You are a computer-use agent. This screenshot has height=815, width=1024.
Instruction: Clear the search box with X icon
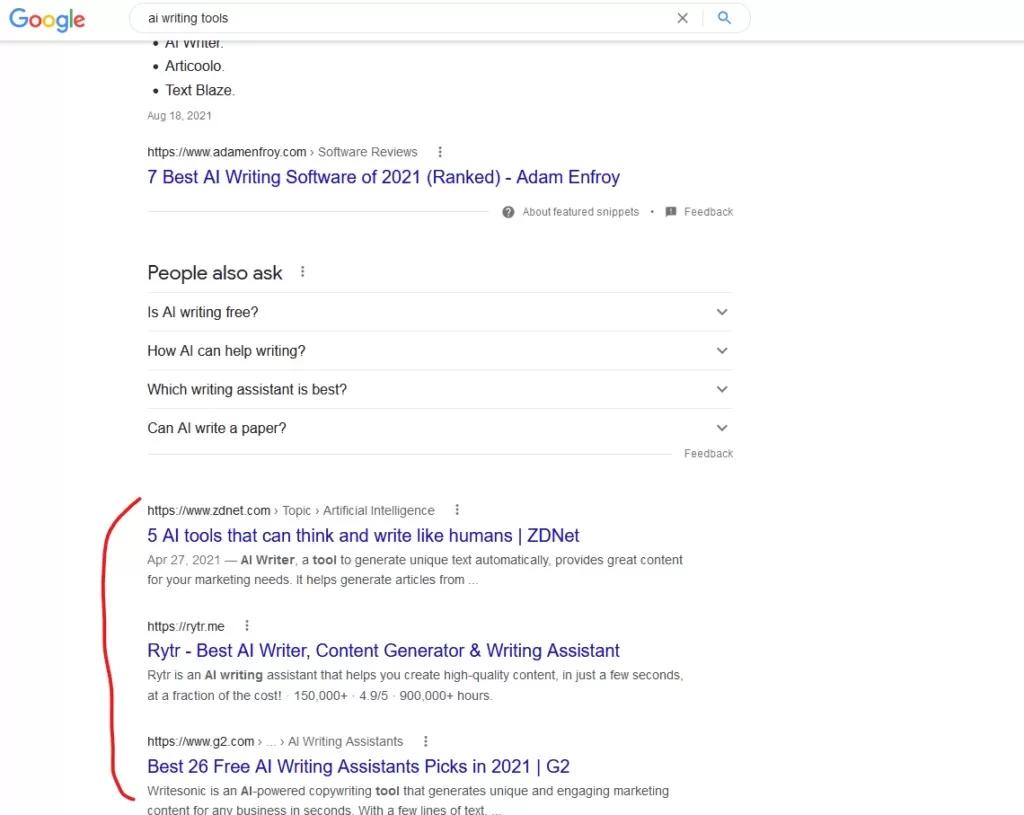[682, 18]
